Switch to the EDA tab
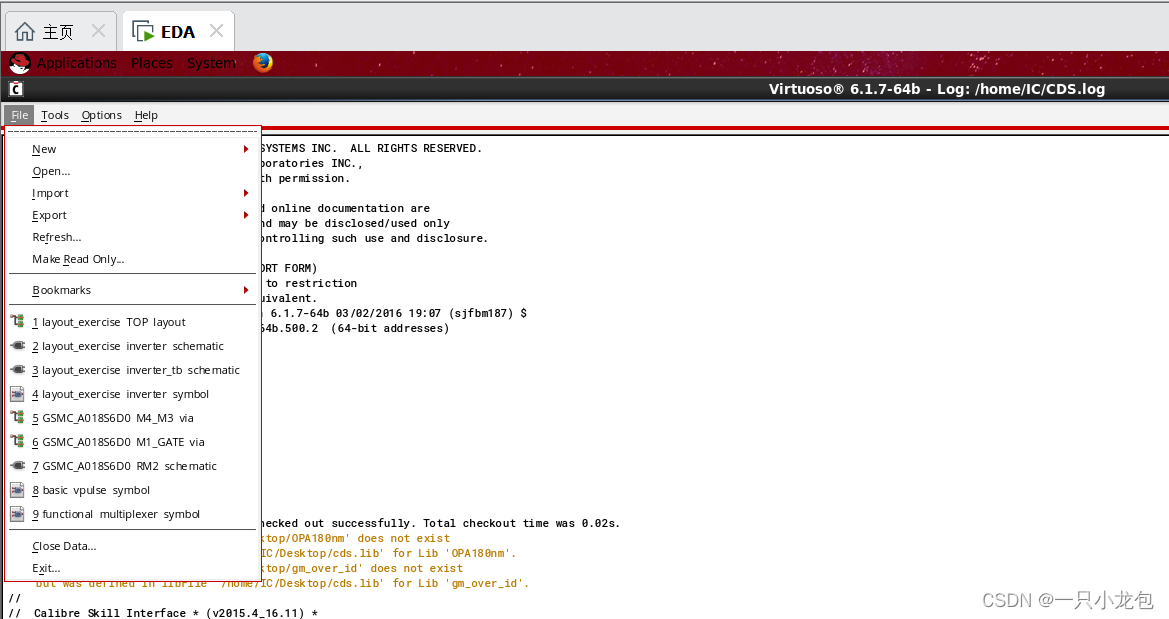This screenshot has height=619, width=1169. [x=178, y=31]
